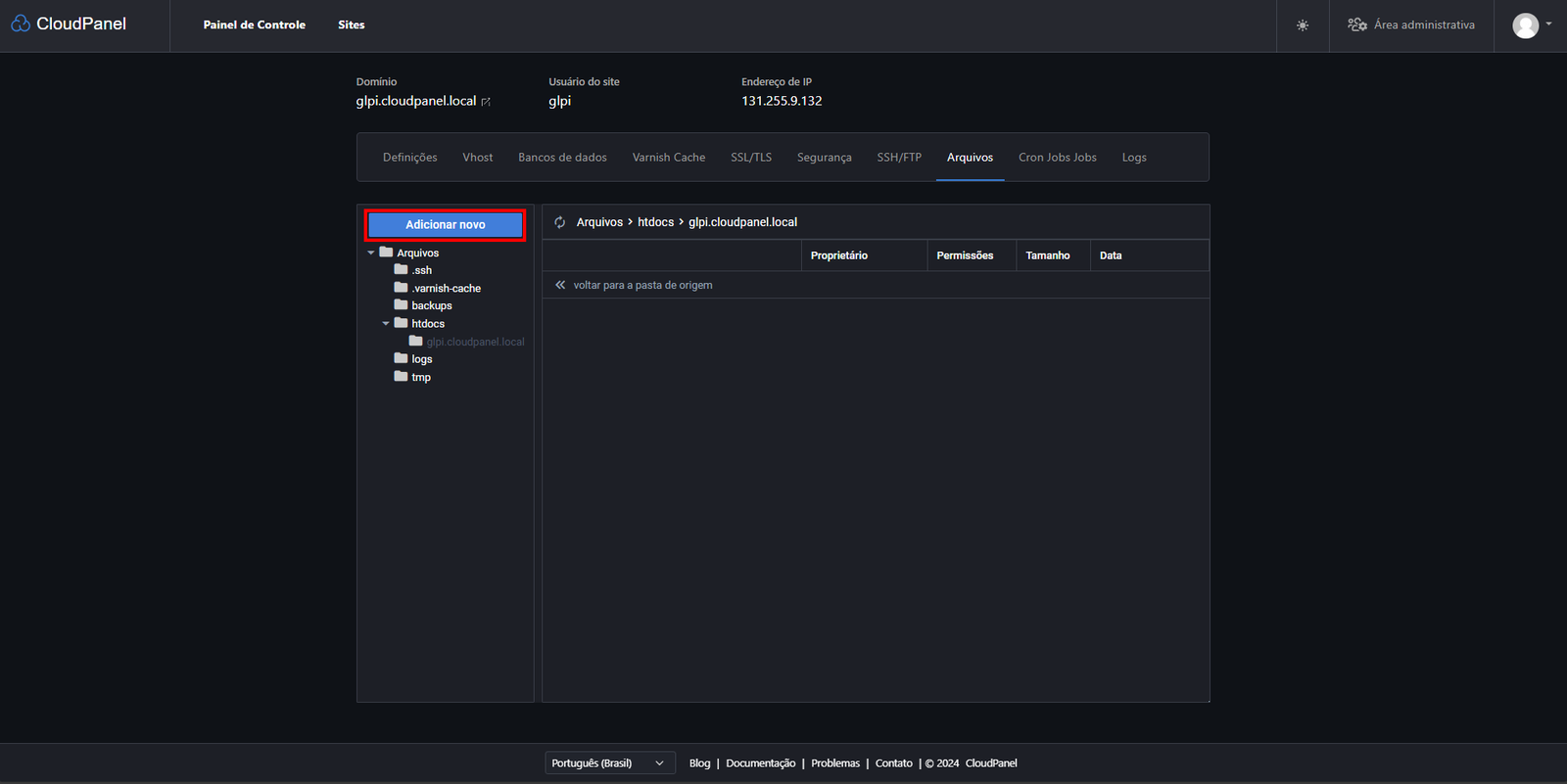The image size is (1567, 784).
Task: Open the Documentação footer link
Action: 760,763
